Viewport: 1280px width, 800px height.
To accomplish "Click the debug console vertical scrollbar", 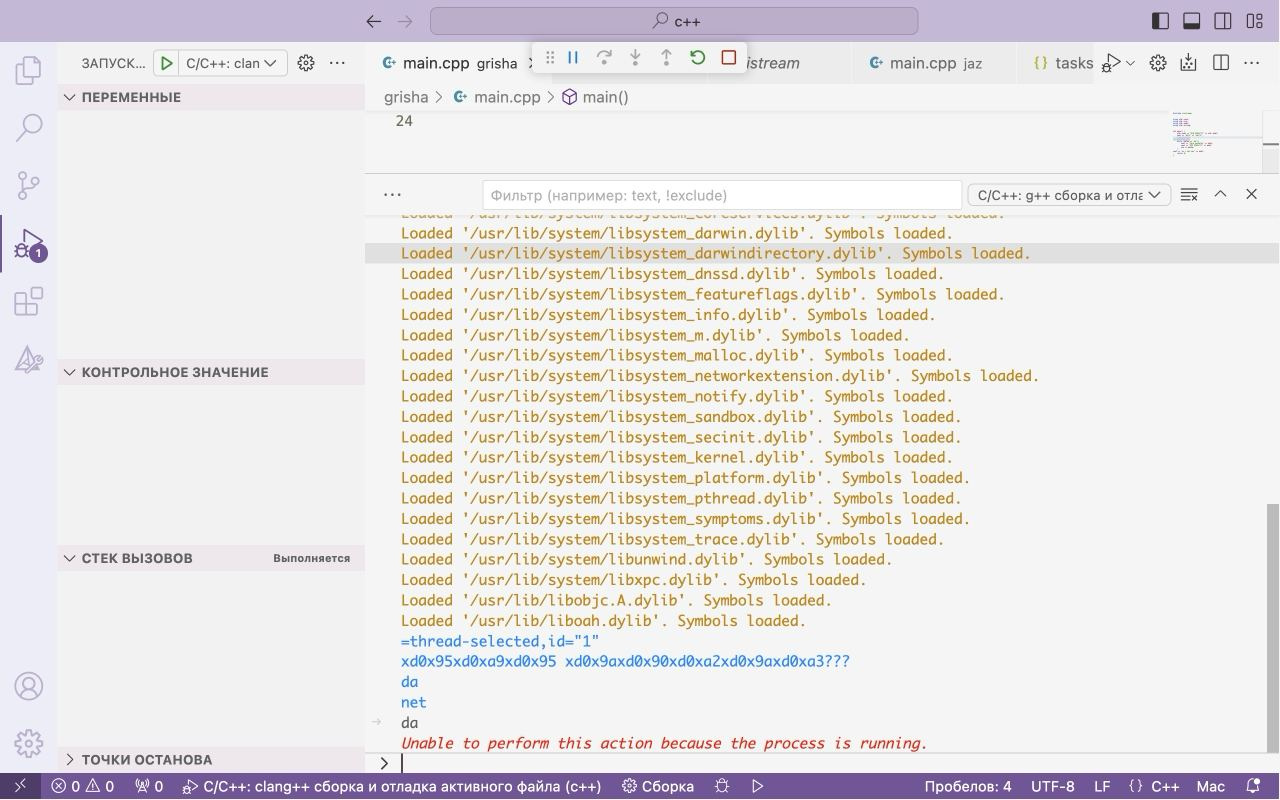I will (x=1272, y=627).
